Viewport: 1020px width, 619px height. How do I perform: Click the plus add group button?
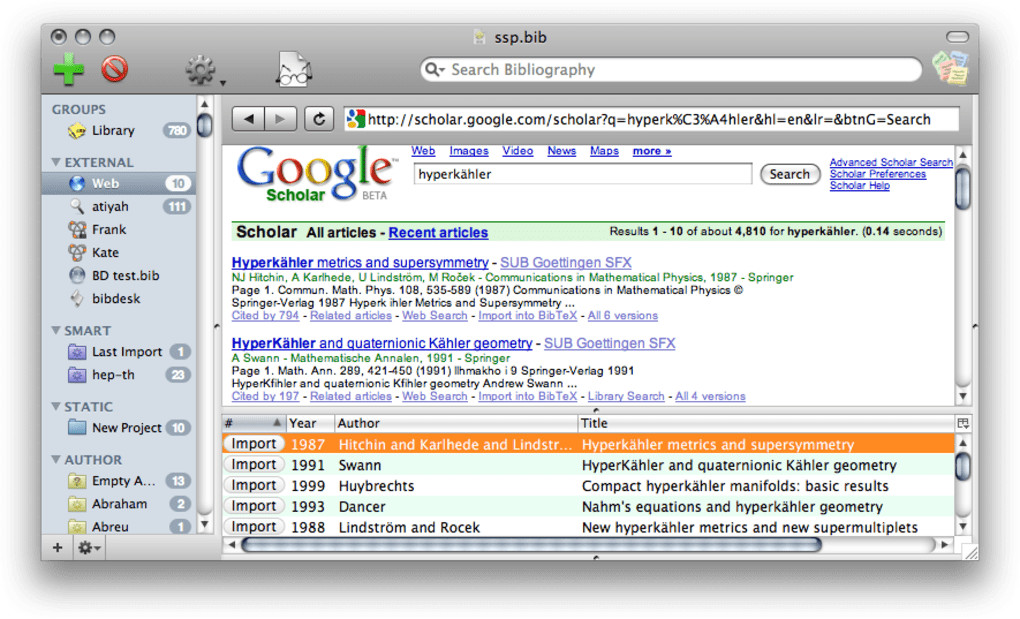click(x=58, y=548)
